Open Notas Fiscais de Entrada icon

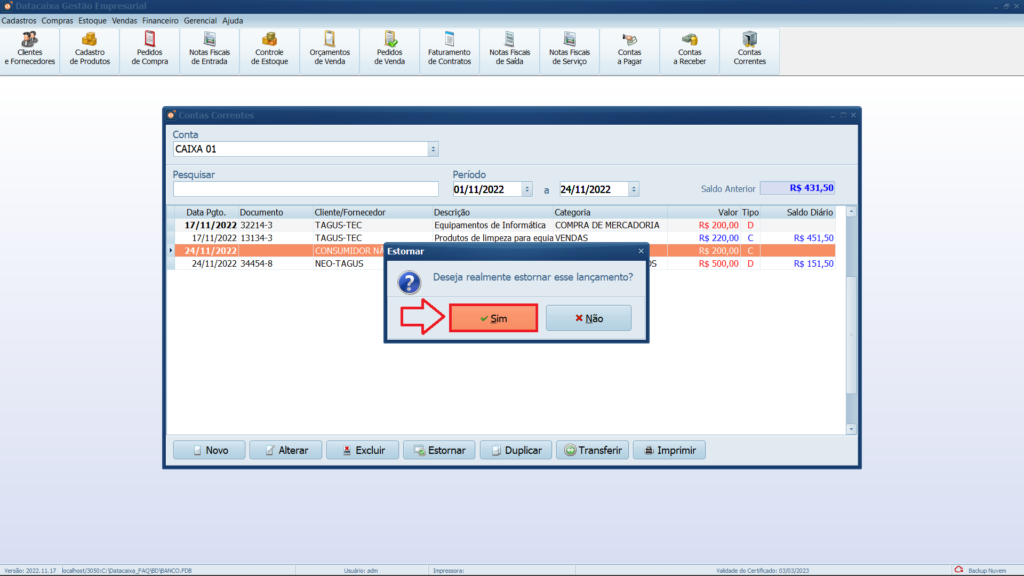point(209,48)
